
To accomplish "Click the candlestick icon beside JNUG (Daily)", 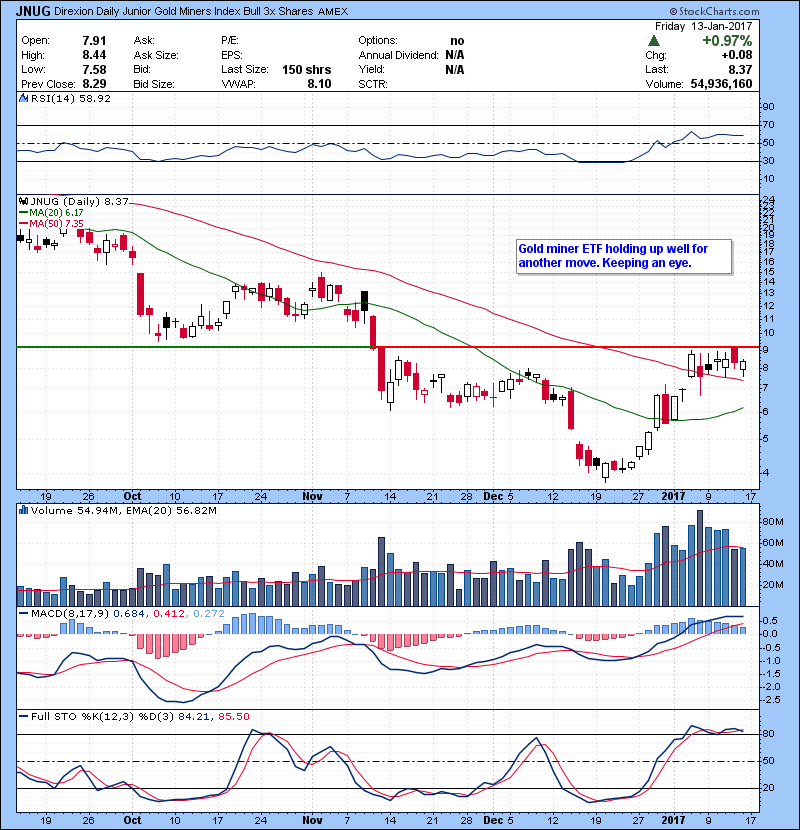I will pyautogui.click(x=23, y=201).
